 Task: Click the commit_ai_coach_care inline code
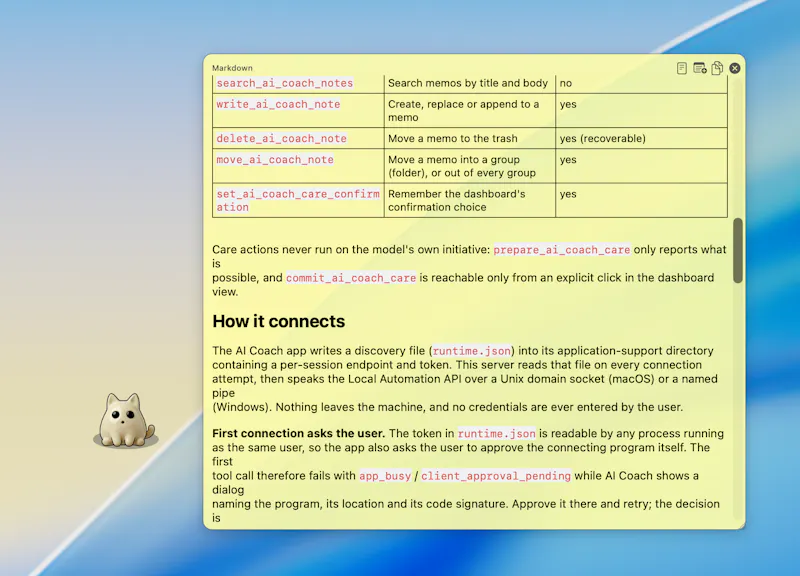351,278
